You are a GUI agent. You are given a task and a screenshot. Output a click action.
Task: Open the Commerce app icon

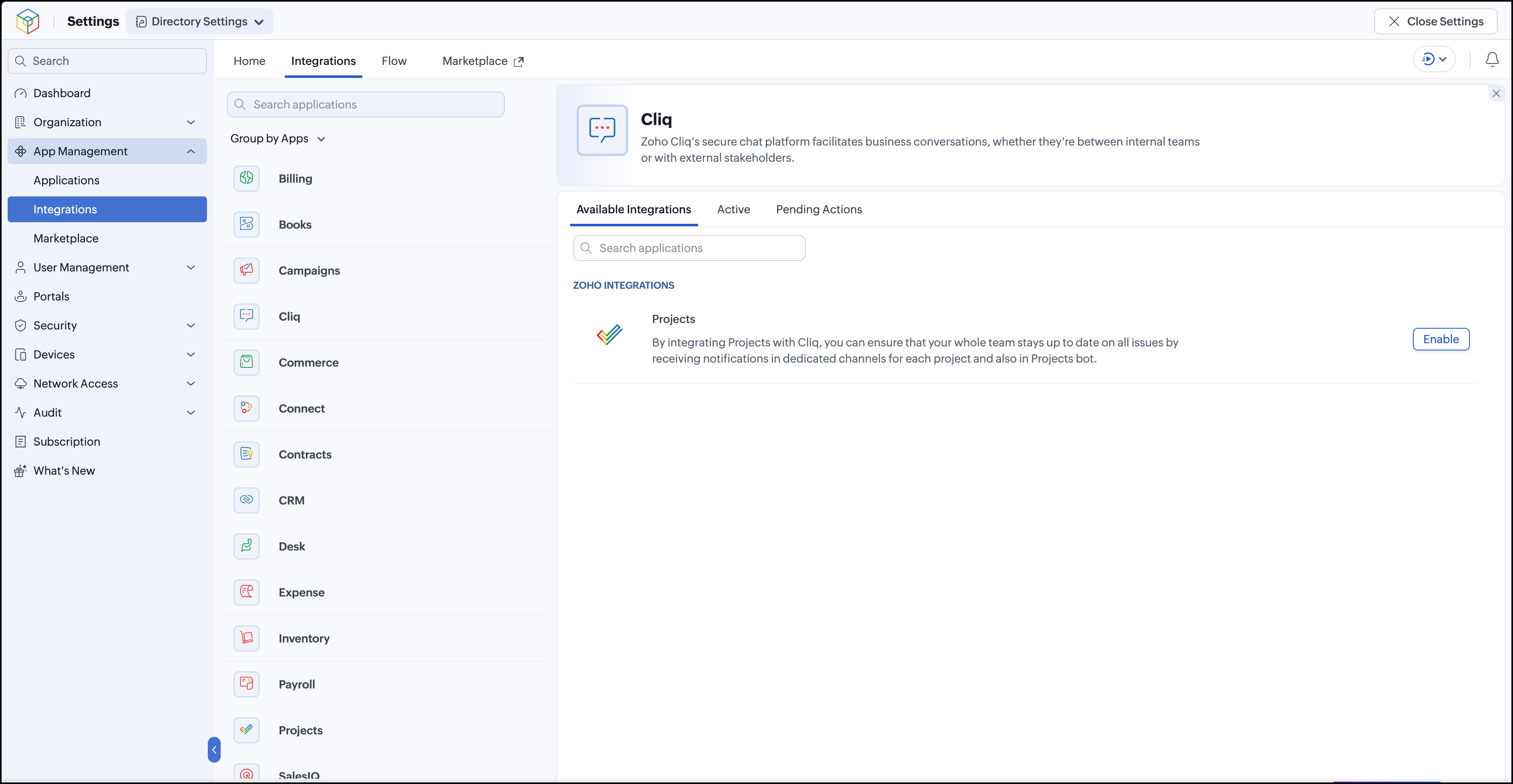point(246,362)
